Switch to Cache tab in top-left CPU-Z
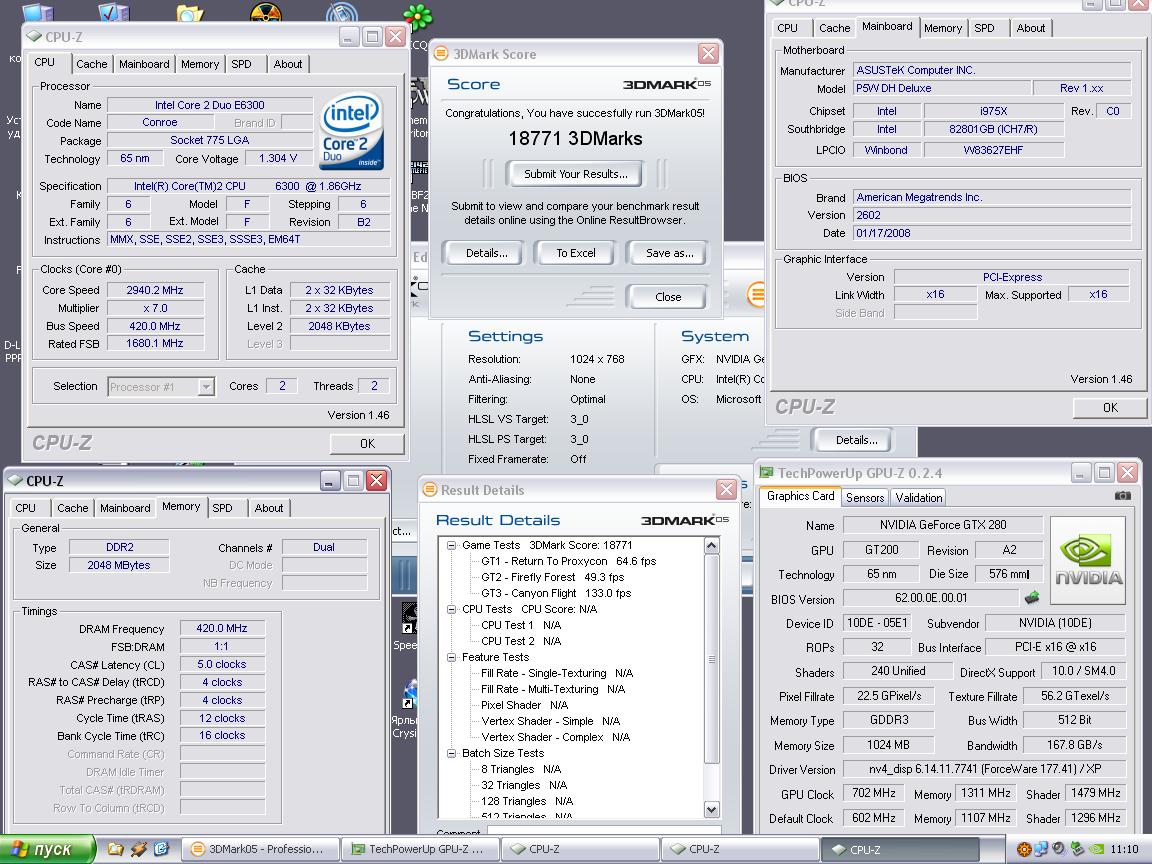The image size is (1152, 864). 92,64
